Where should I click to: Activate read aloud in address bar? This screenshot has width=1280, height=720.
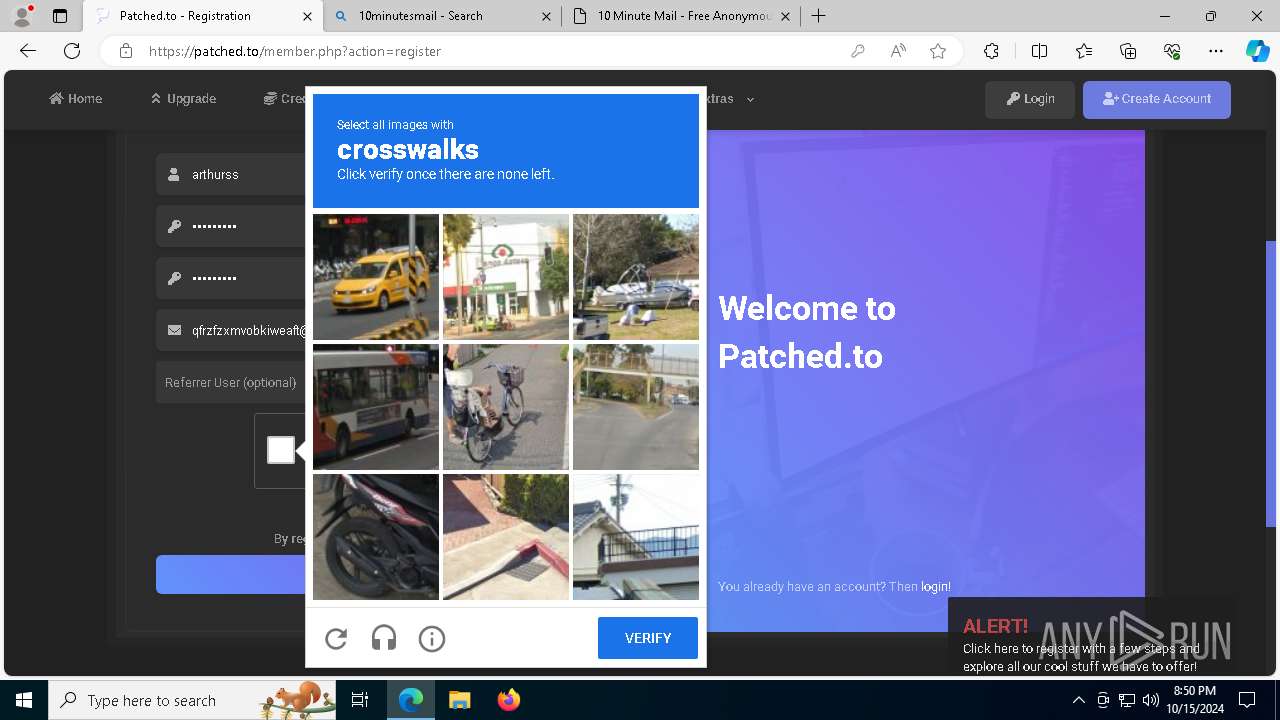tap(898, 51)
